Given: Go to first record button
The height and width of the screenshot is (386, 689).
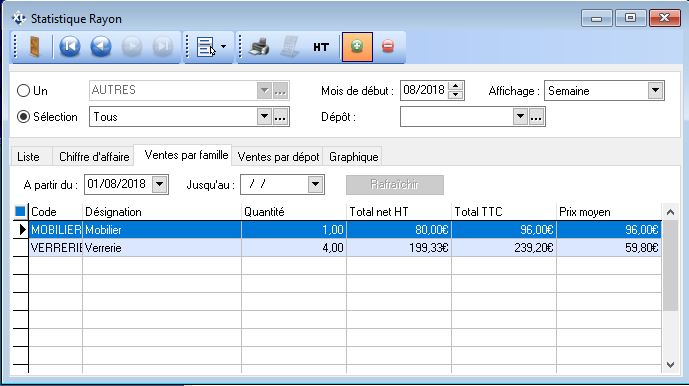Looking at the screenshot, I should click(x=69, y=47).
